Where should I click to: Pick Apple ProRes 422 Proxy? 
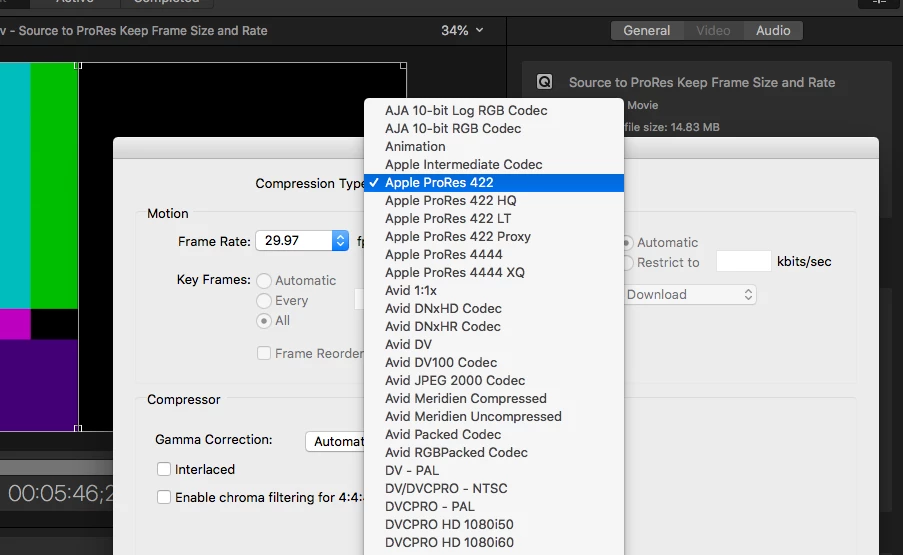494,237
